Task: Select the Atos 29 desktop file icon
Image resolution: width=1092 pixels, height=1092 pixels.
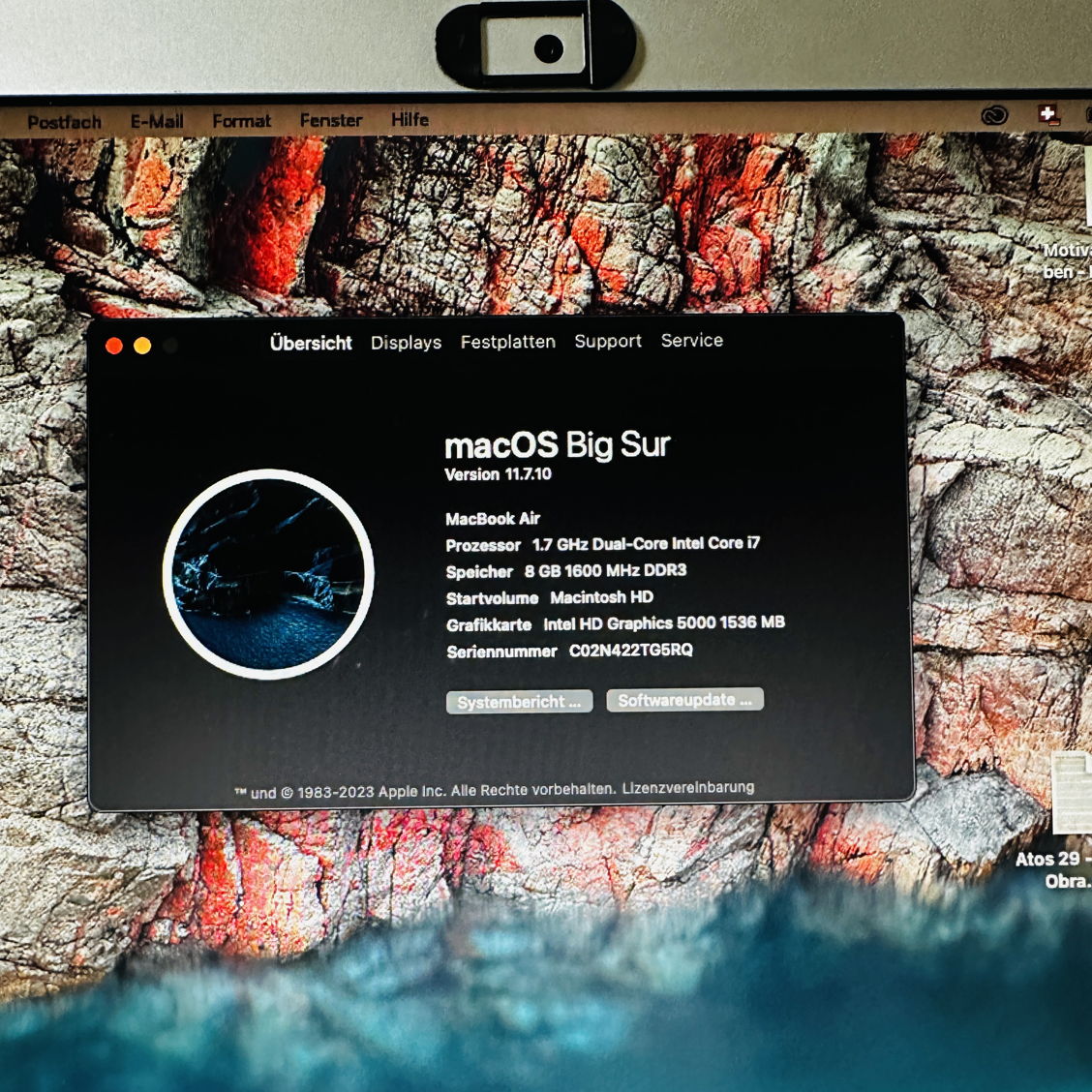Action: pyautogui.click(x=1071, y=793)
